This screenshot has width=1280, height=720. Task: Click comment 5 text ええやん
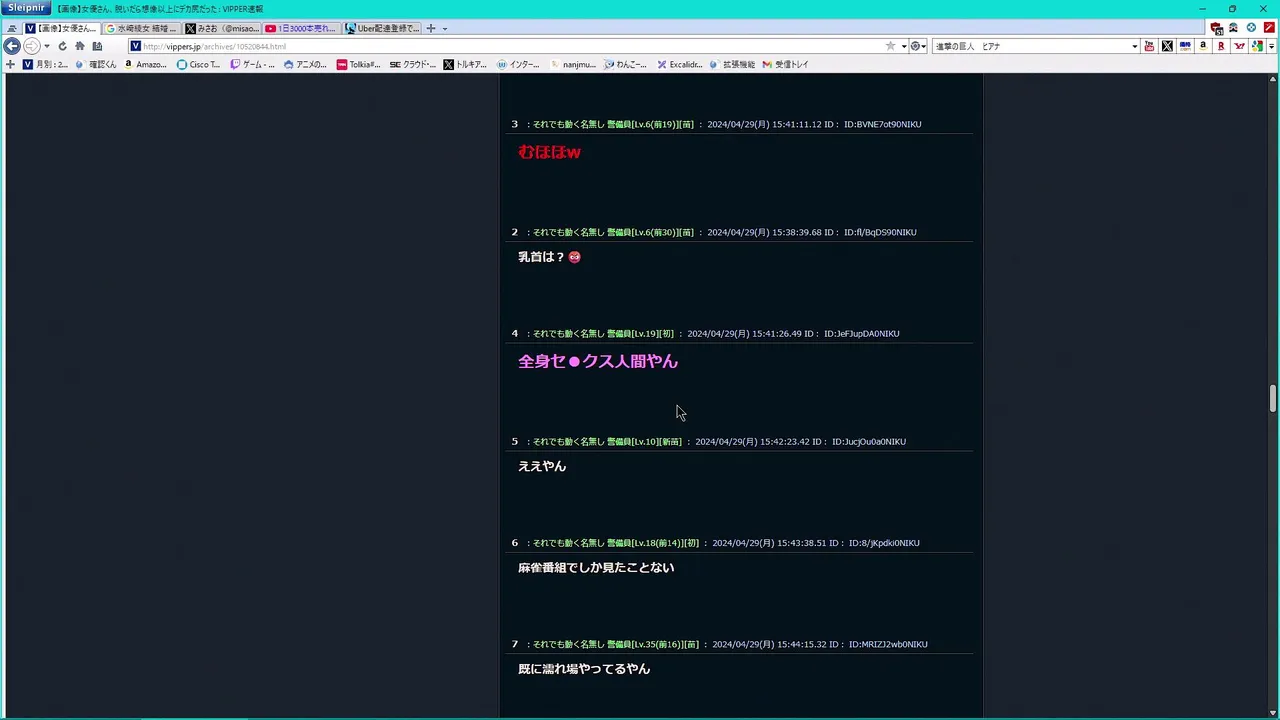[x=542, y=466]
